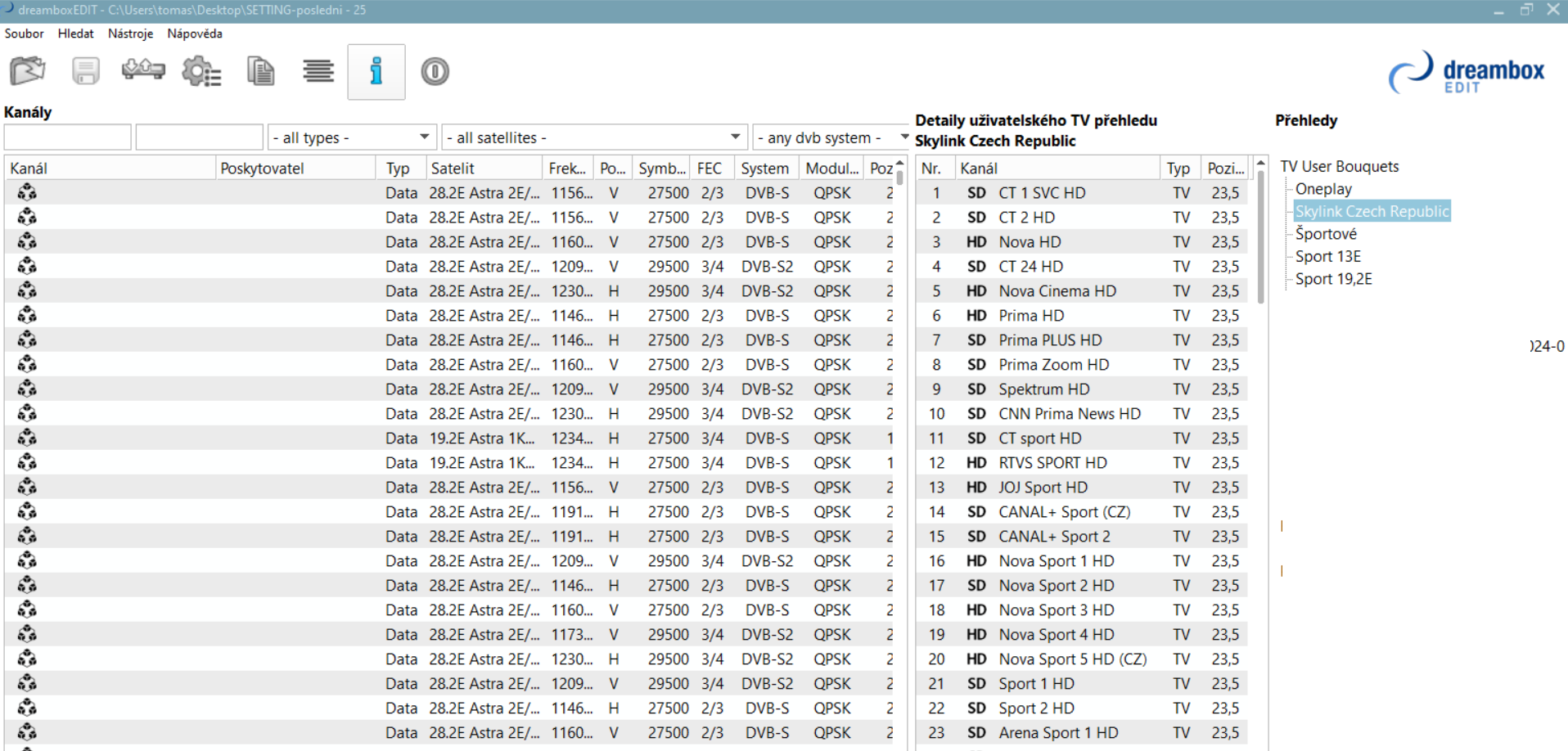
Task: Sort channels by the Symb... column header
Action: [x=662, y=168]
